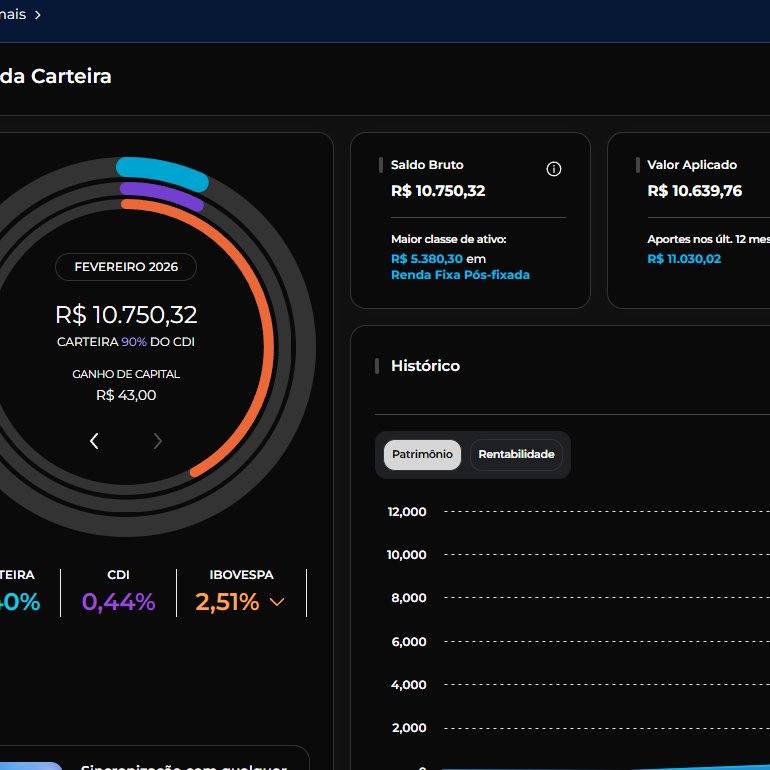Click the purple CDI ring segment
Viewport: 770px width, 770px height.
pos(162,195)
